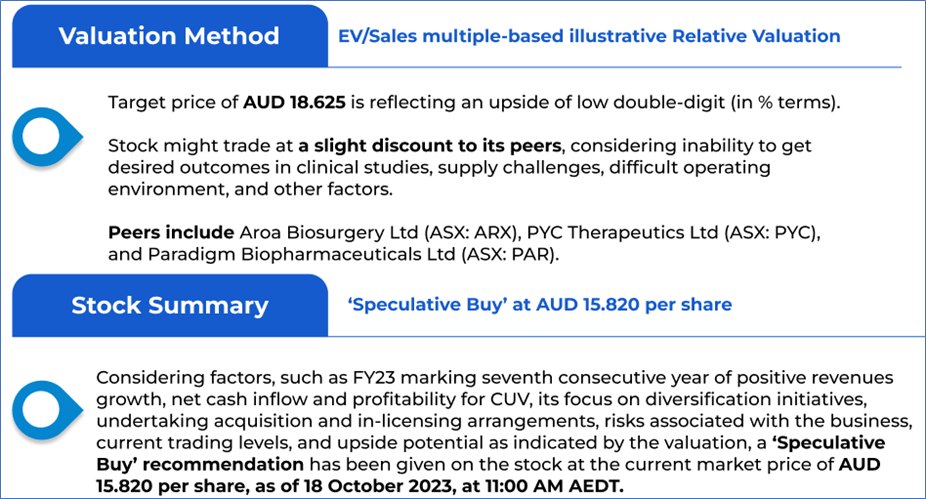926x499 pixels.
Task: Click the bold 'Peers include' label
Action: point(160,232)
